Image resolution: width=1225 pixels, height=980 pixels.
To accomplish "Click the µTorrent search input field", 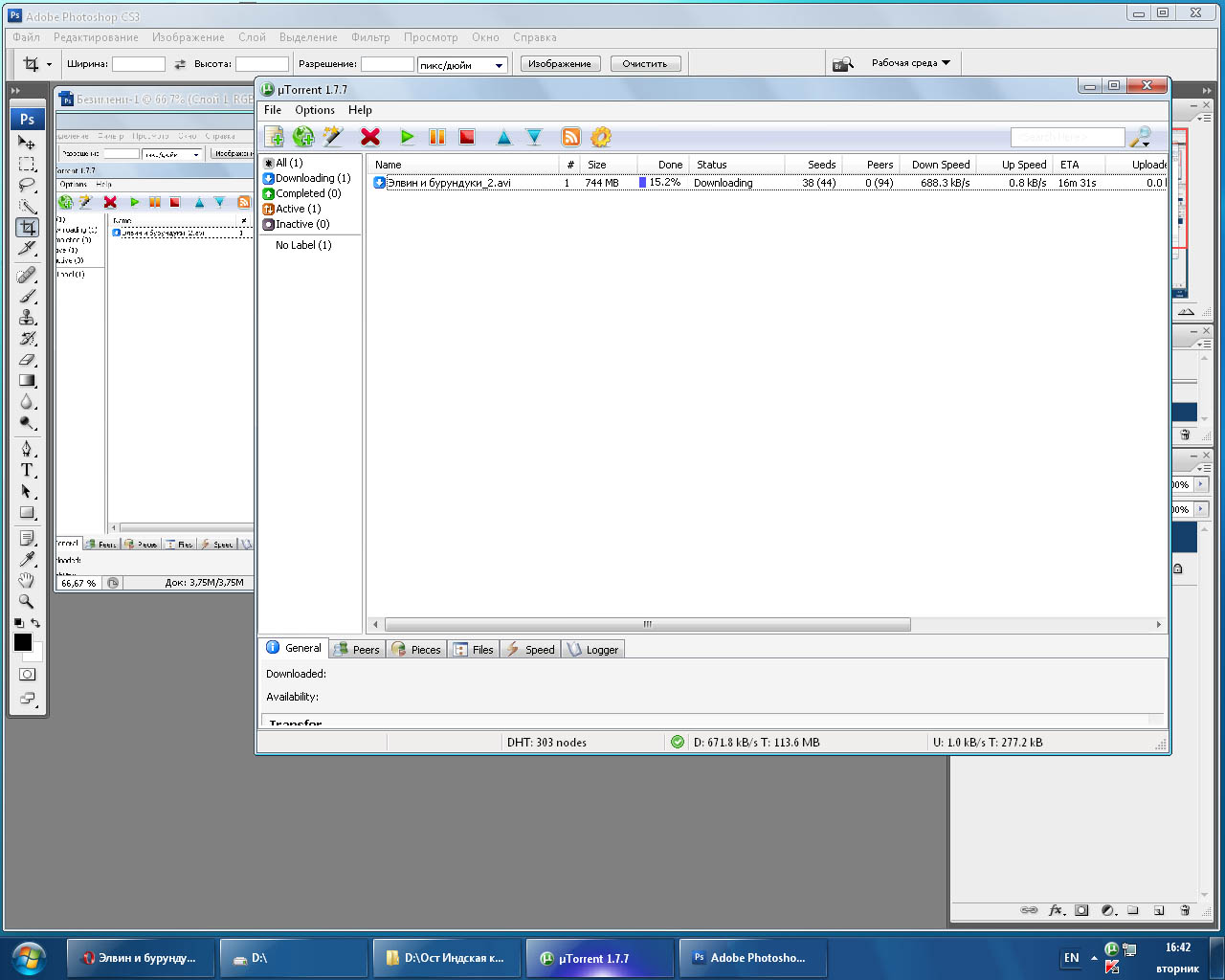I will click(1067, 137).
